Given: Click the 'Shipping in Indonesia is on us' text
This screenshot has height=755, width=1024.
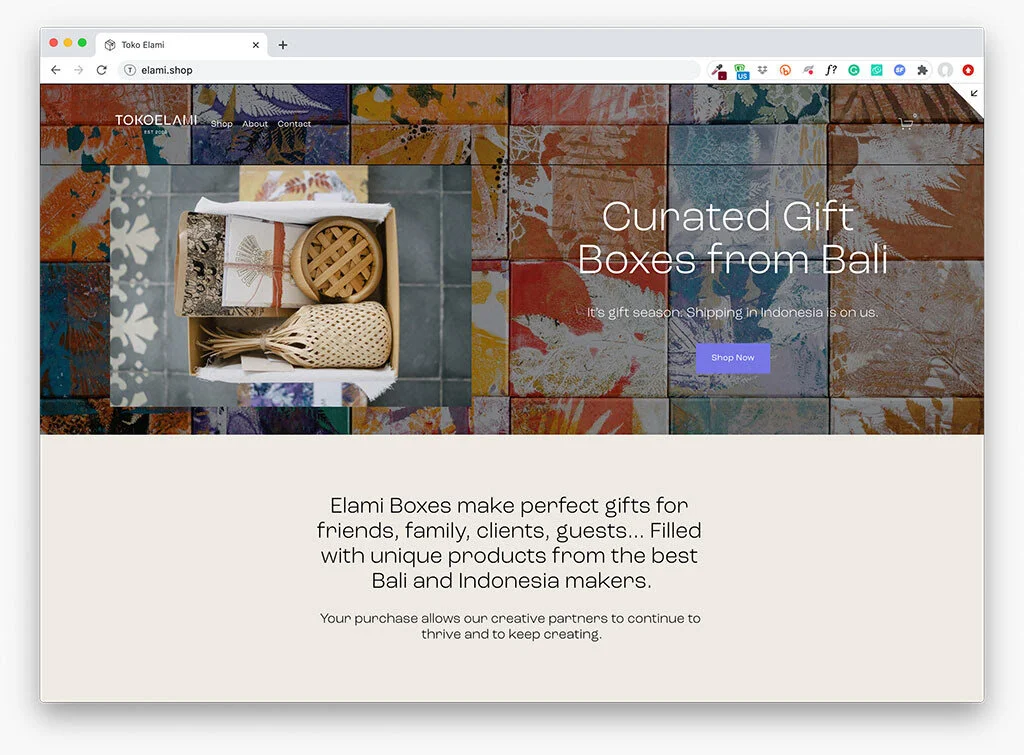Looking at the screenshot, I should point(782,312).
